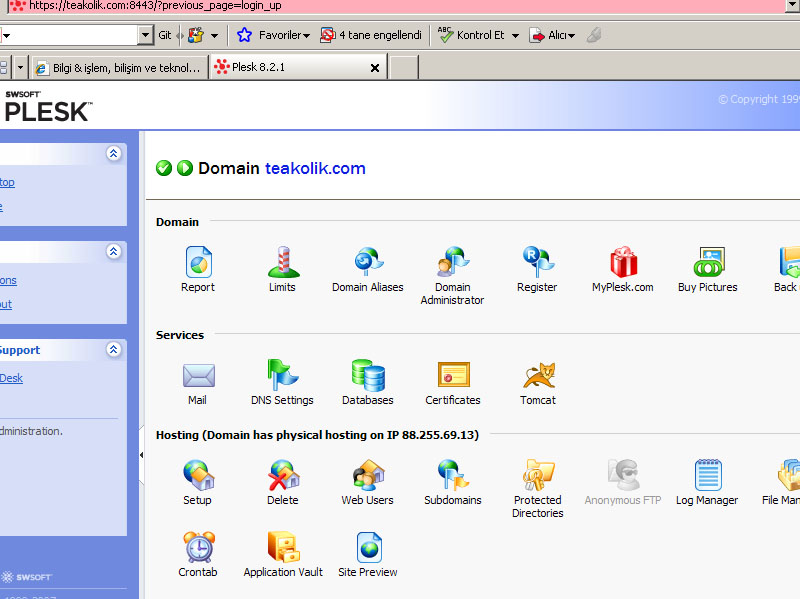800x599 pixels.
Task: Open Web Users
Action: point(368,475)
